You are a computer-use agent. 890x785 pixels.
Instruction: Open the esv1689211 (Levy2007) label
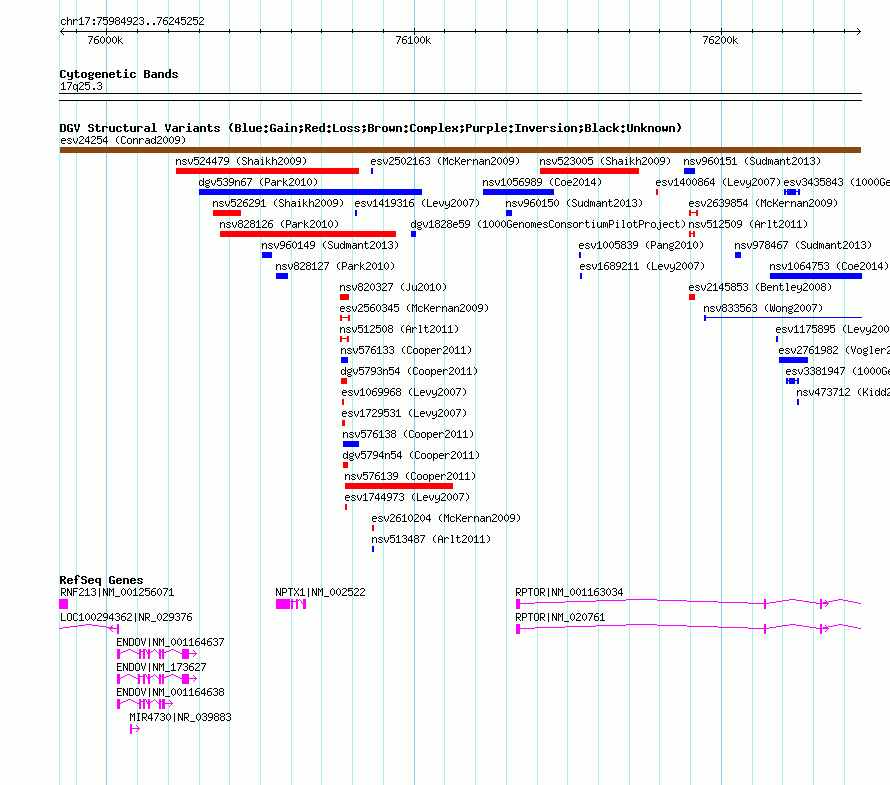[642, 266]
